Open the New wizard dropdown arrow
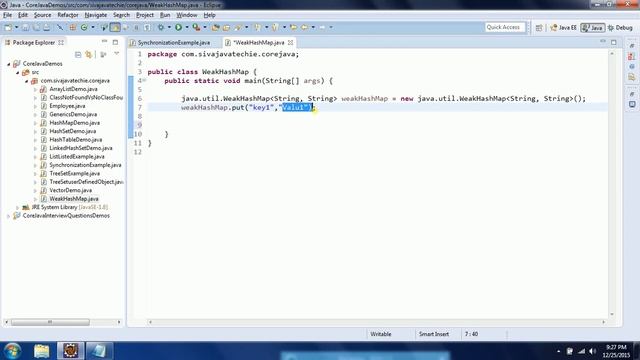This screenshot has width=640, height=360. pos(17,27)
